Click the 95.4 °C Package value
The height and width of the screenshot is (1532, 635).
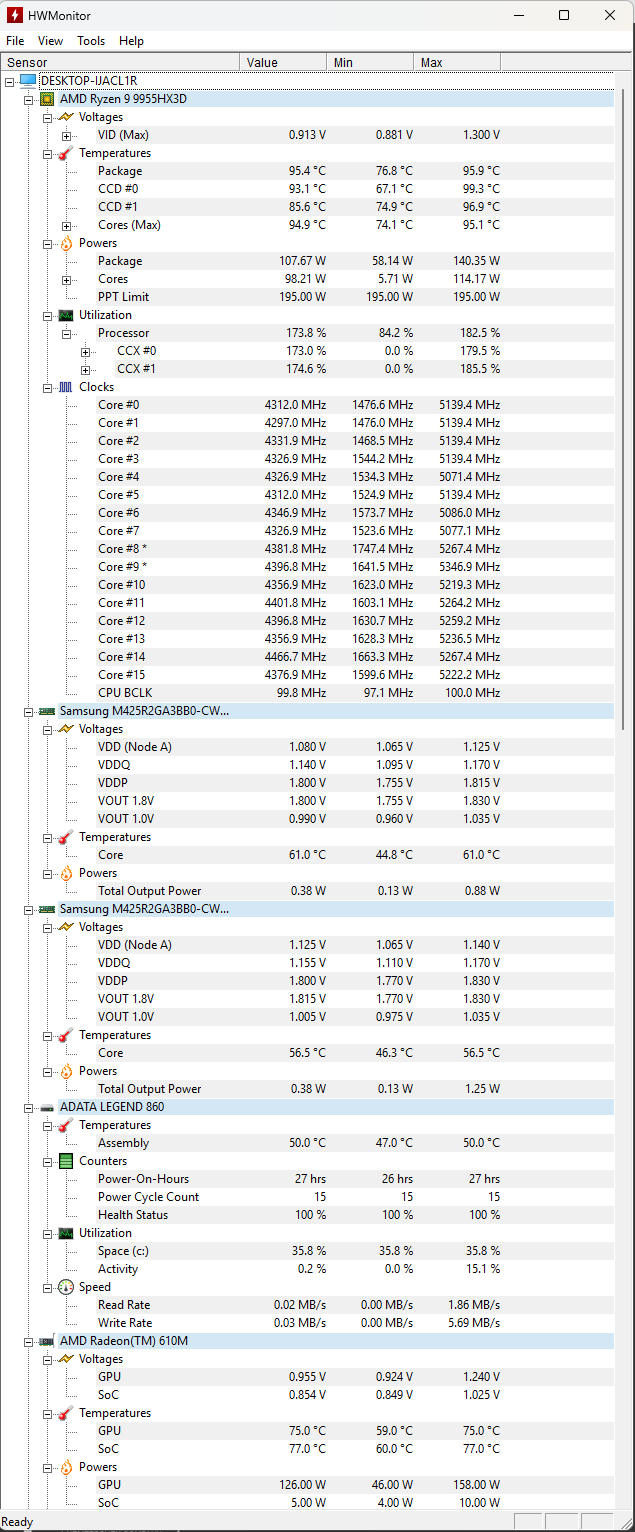tap(307, 171)
